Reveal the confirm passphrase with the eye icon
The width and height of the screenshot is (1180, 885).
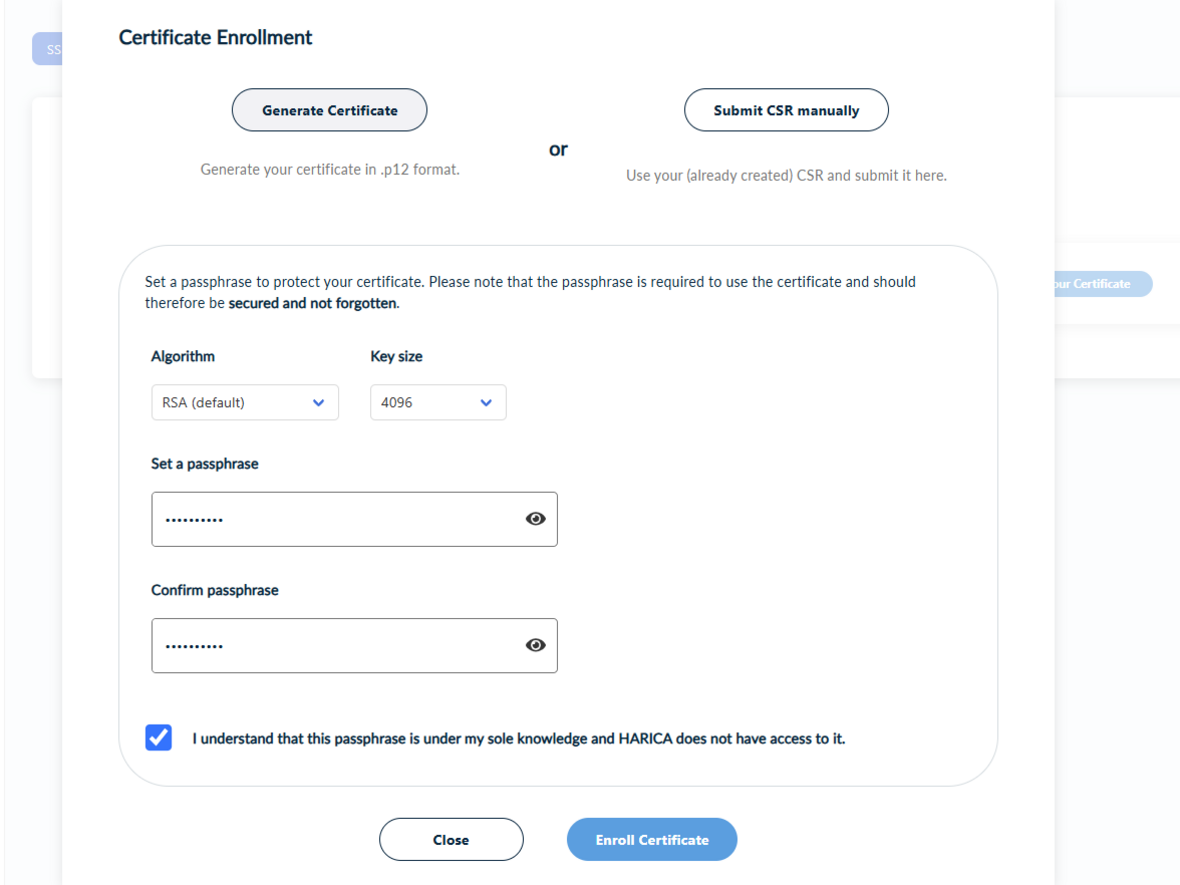pos(535,645)
